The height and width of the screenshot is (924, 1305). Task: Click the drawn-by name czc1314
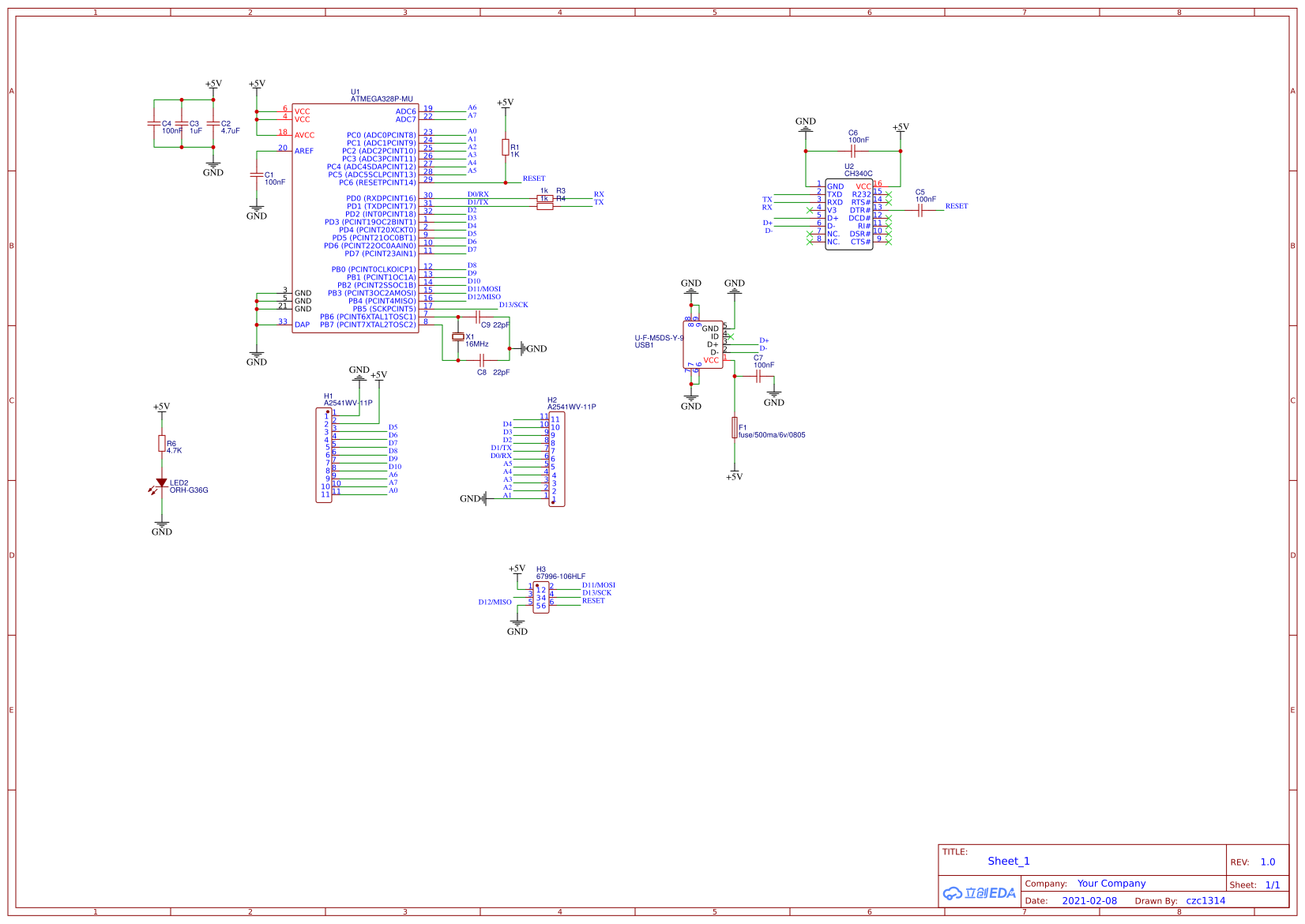1205,901
